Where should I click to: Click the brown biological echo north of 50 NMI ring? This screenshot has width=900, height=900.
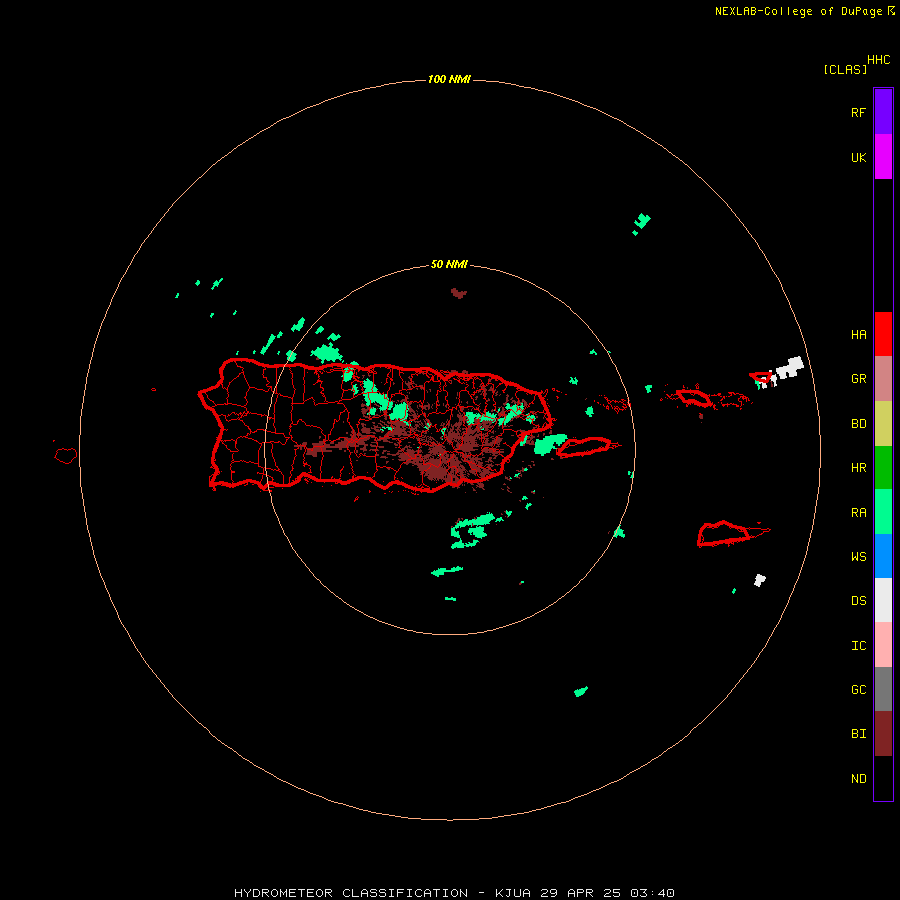[x=458, y=293]
